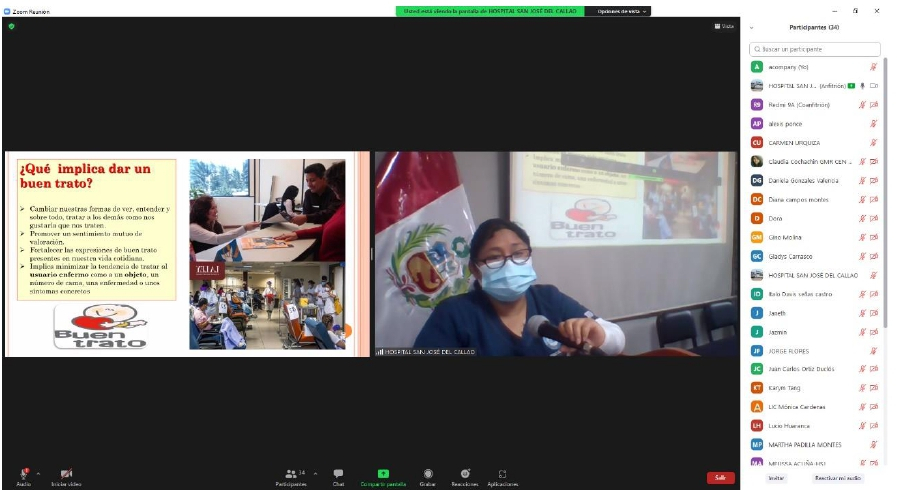Click muted mic icon for JORGE FLORES
Image resolution: width=897 pixels, height=490 pixels.
click(874, 351)
